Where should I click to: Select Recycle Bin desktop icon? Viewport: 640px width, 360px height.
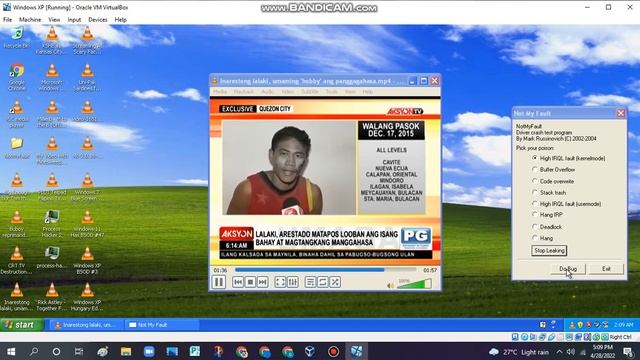point(17,38)
